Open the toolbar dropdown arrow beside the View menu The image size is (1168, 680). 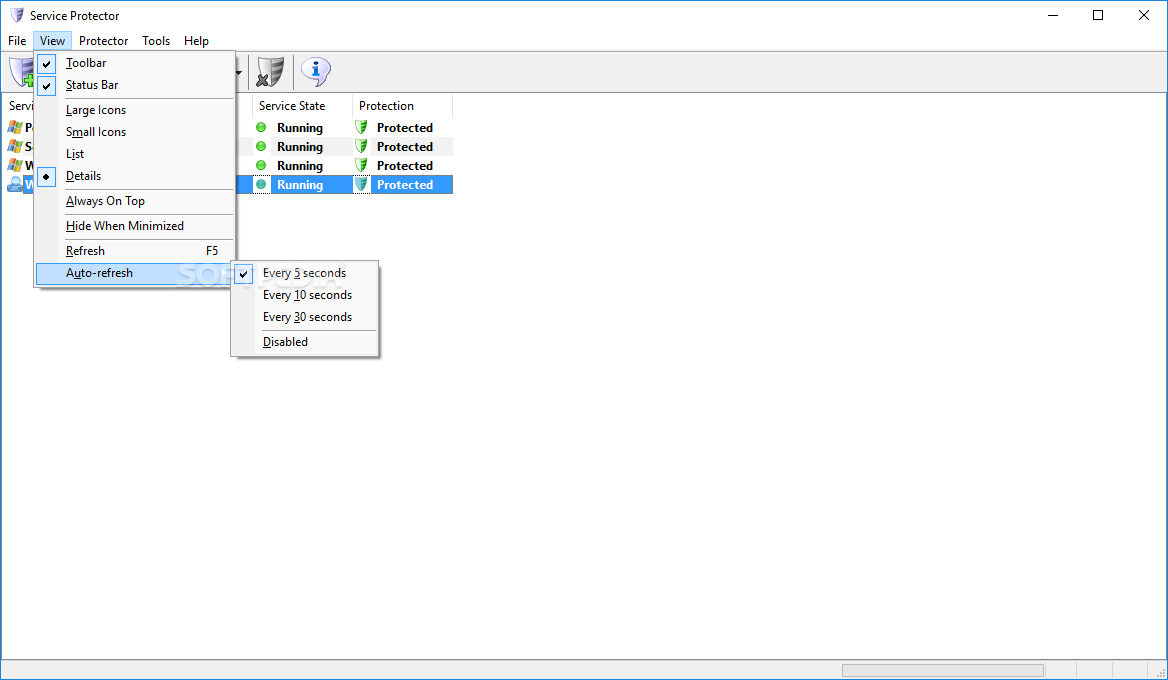click(x=239, y=72)
